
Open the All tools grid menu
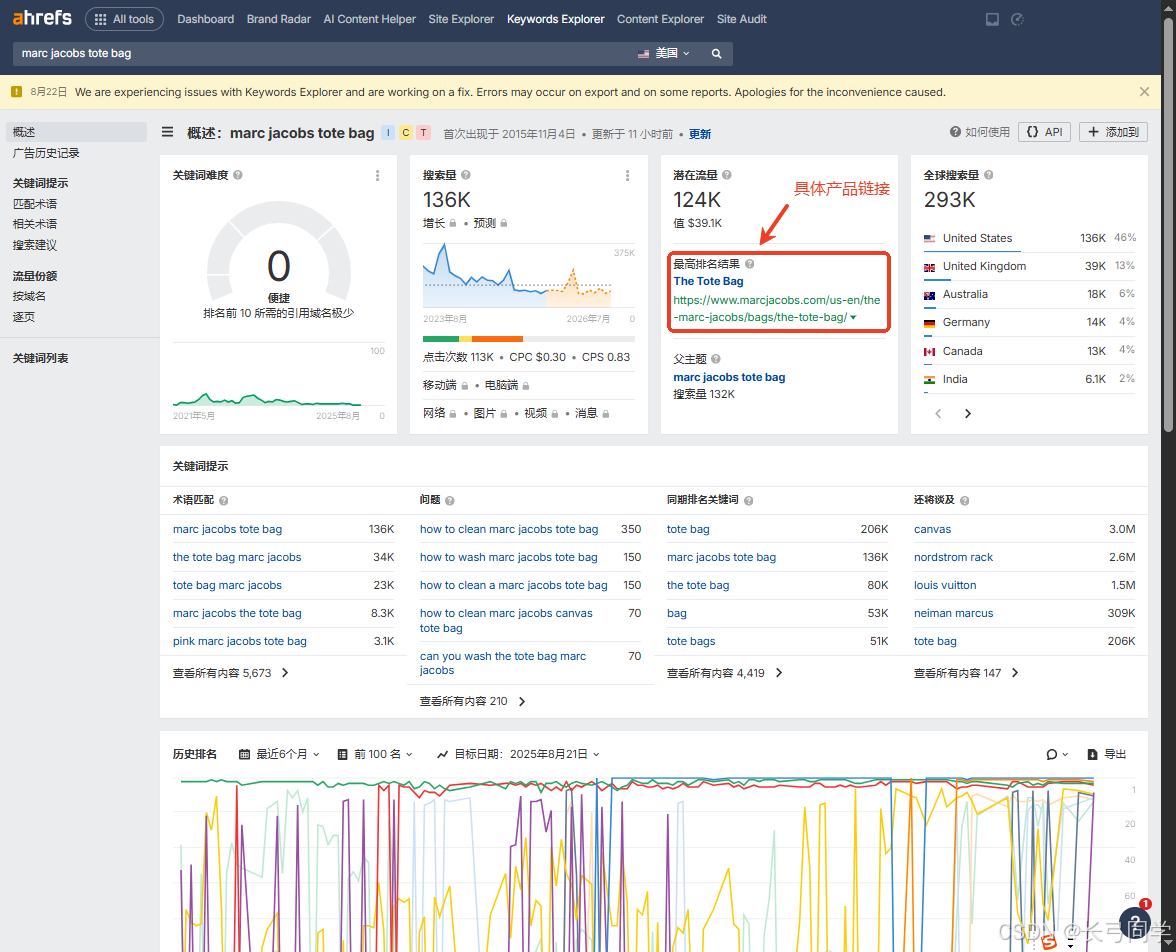tap(124, 20)
